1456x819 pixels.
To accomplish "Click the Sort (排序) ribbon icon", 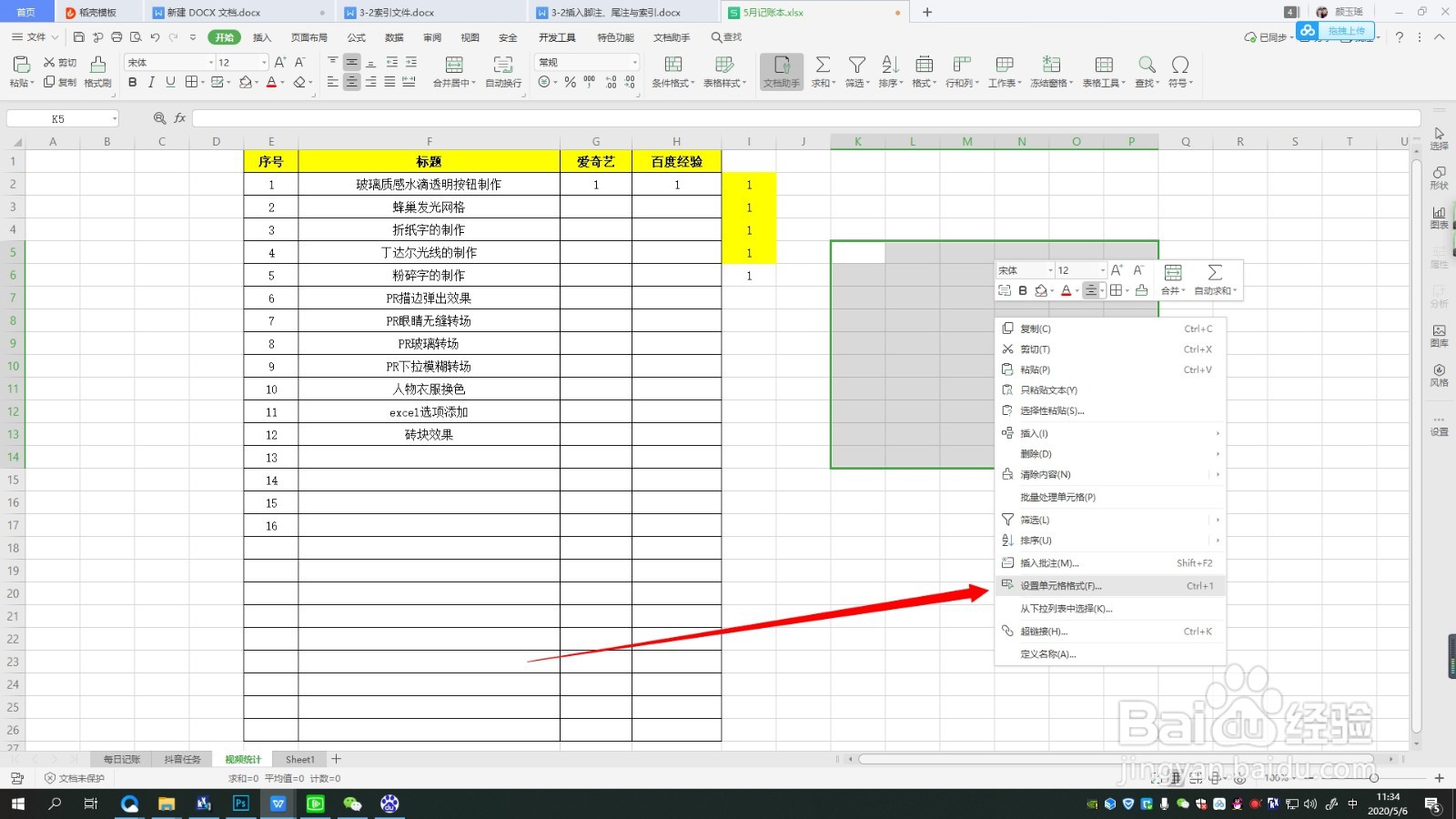I will 890,65.
